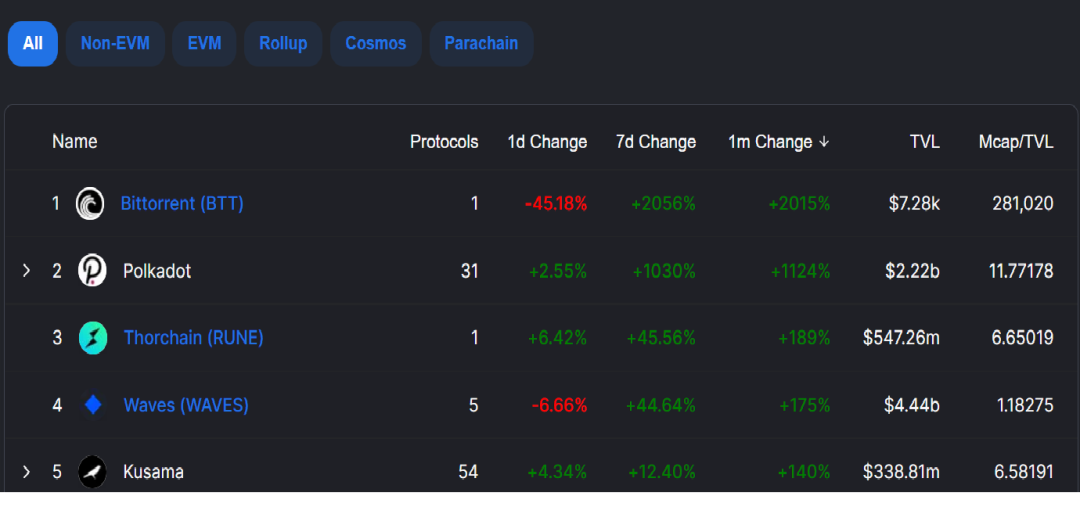Sort by Mcap/TVL column header
This screenshot has height=507, width=1080.
tap(1016, 142)
